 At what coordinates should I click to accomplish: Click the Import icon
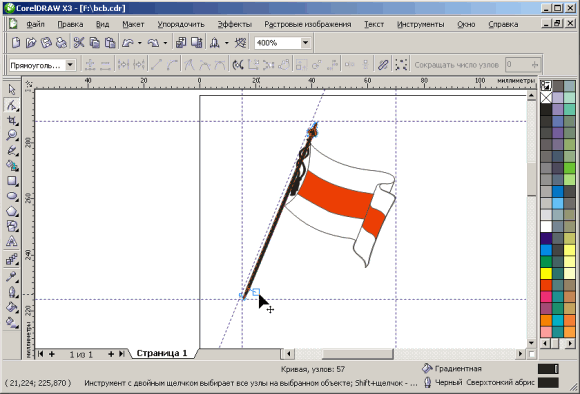[x=181, y=43]
